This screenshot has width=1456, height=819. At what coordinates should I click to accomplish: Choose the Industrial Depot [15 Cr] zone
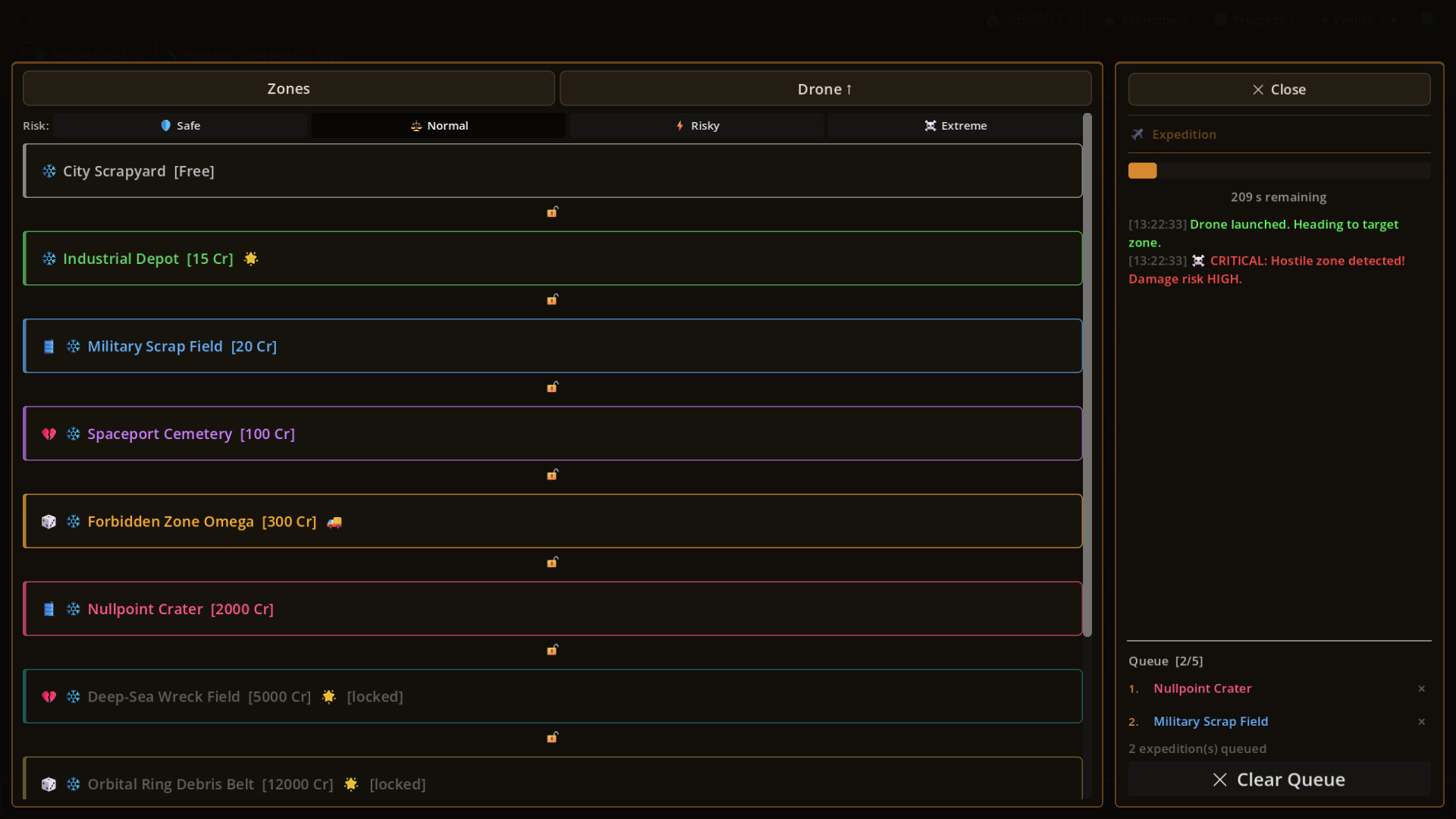point(553,259)
